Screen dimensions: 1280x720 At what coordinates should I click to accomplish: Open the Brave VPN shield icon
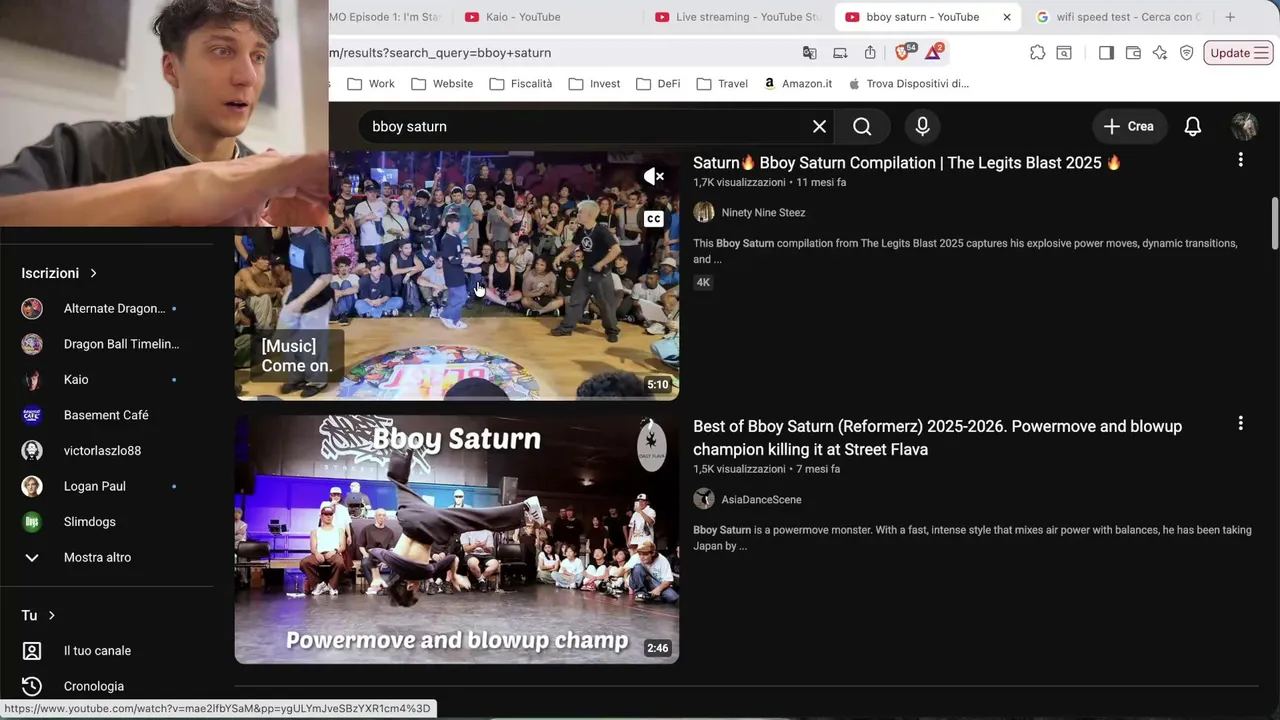[1187, 53]
